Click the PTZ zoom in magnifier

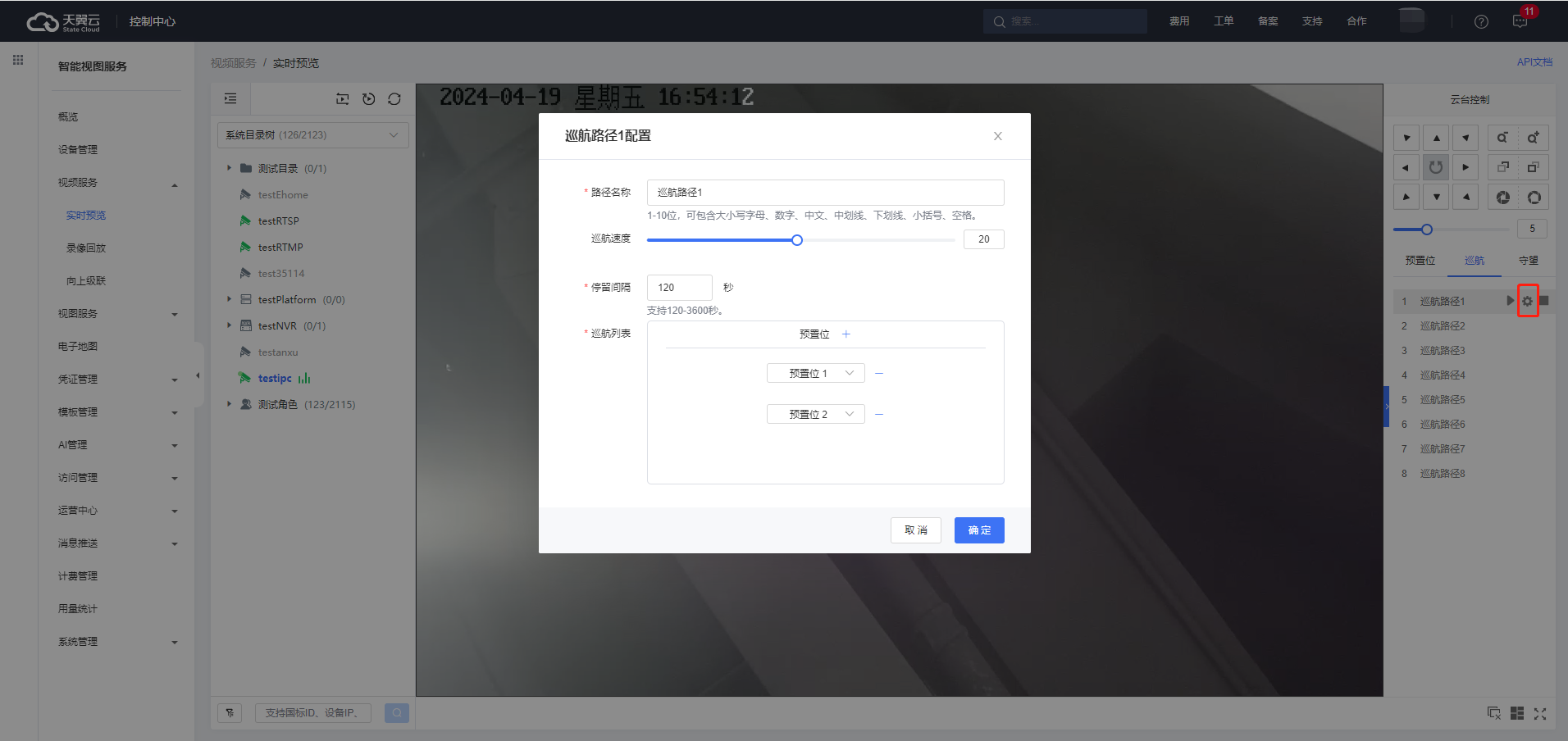click(1534, 138)
